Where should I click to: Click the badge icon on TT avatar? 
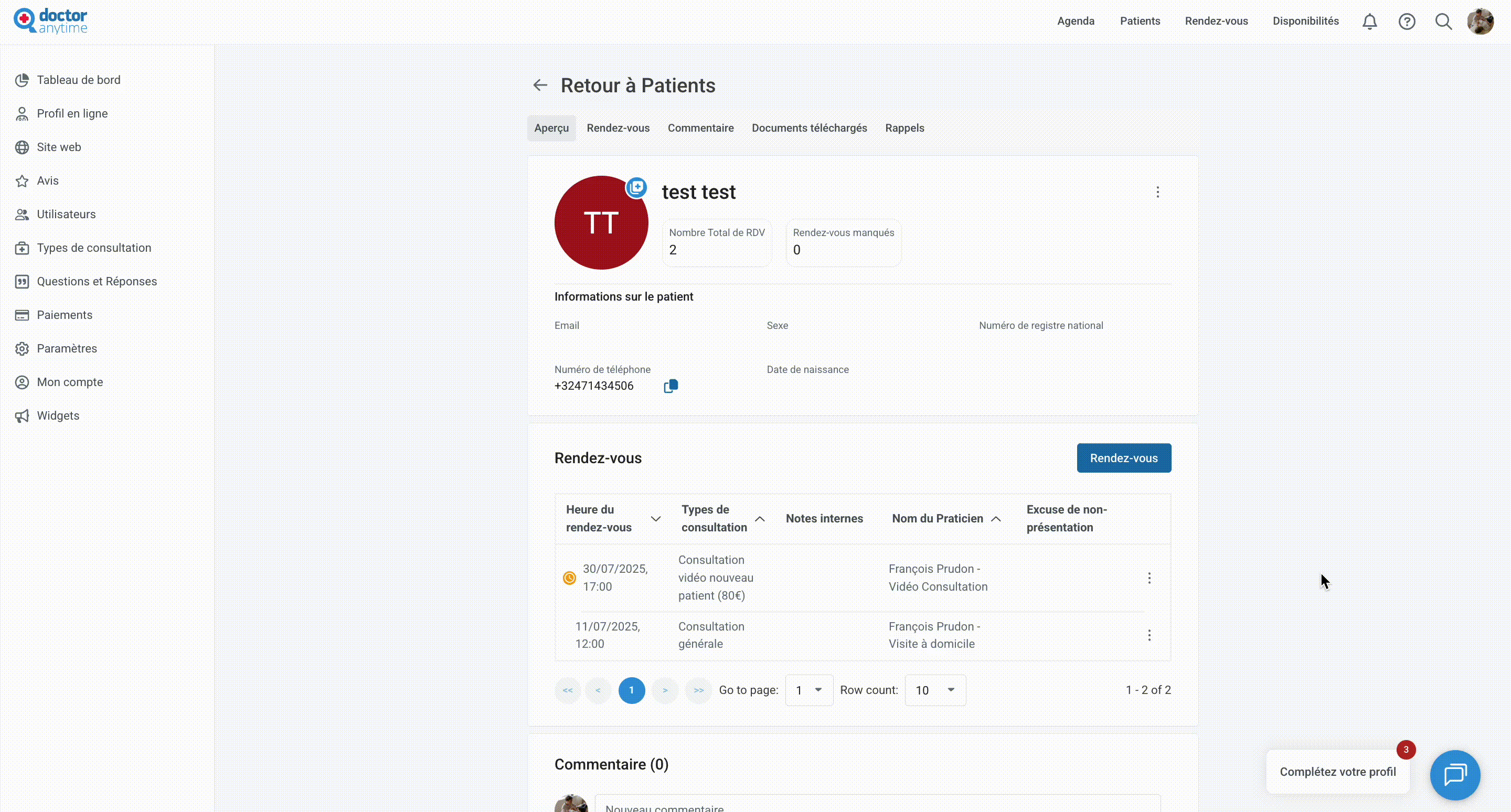tap(636, 187)
